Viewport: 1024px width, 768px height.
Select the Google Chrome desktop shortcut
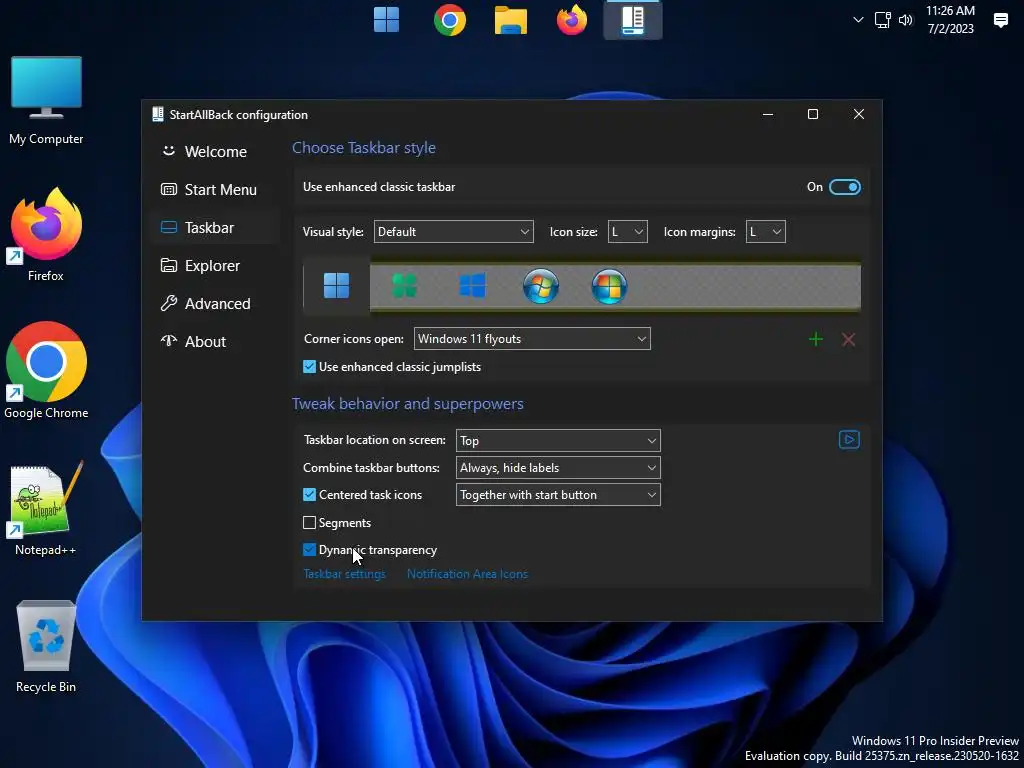[46, 370]
